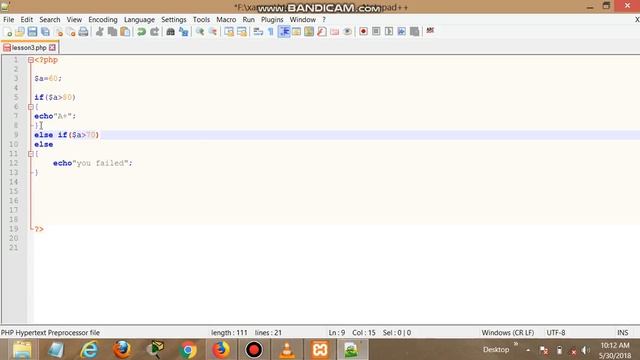Toggle word wrap in toolbar
The width and height of the screenshot is (640, 360).
(x=258, y=32)
